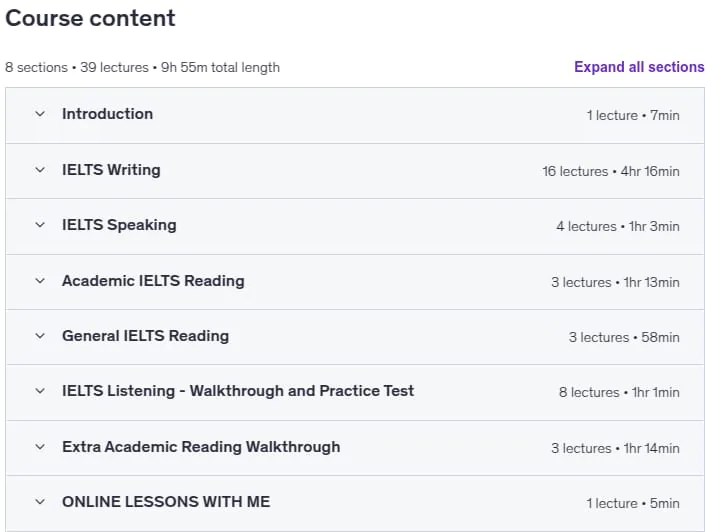Click the 8 lectures 1hr 1min label

click(x=619, y=393)
